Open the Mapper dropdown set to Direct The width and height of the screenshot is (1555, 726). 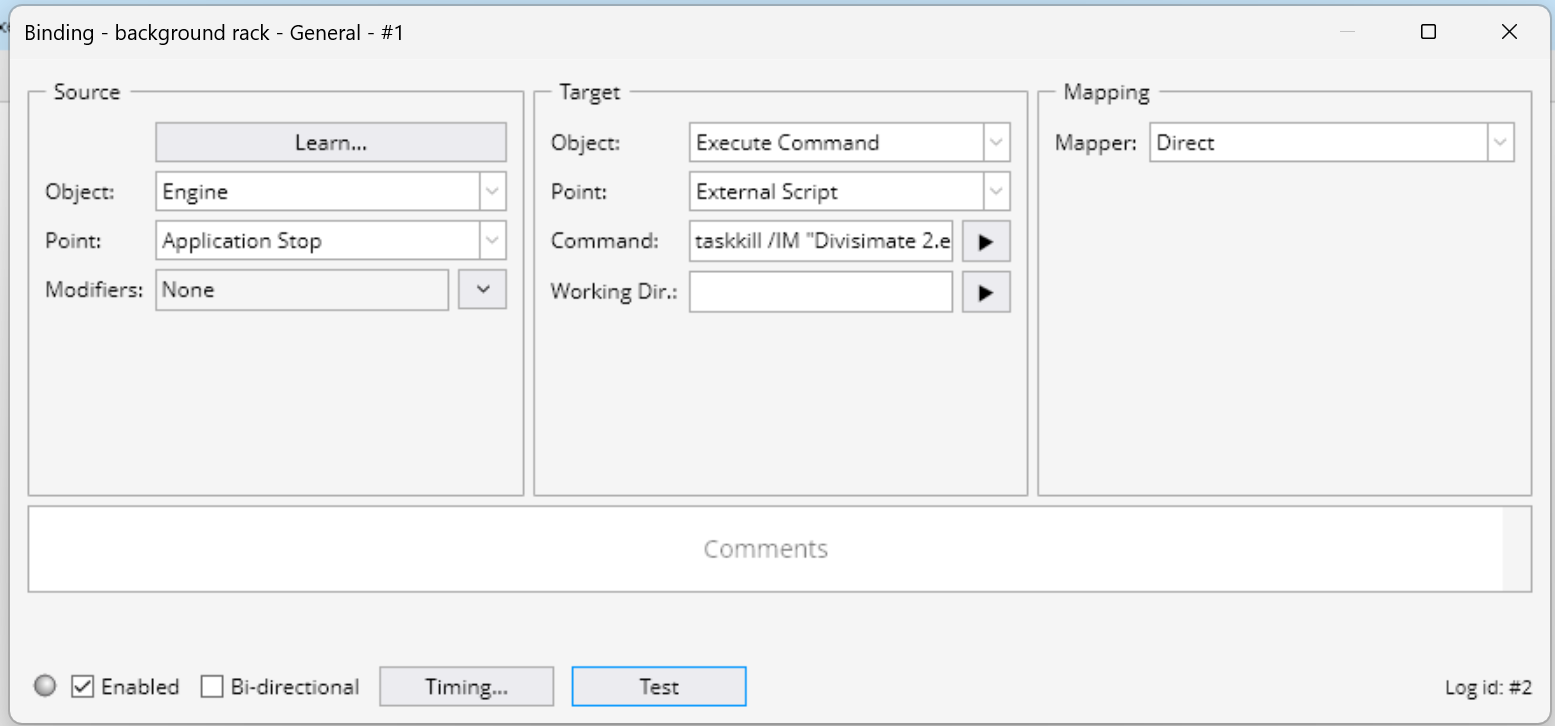1499,143
